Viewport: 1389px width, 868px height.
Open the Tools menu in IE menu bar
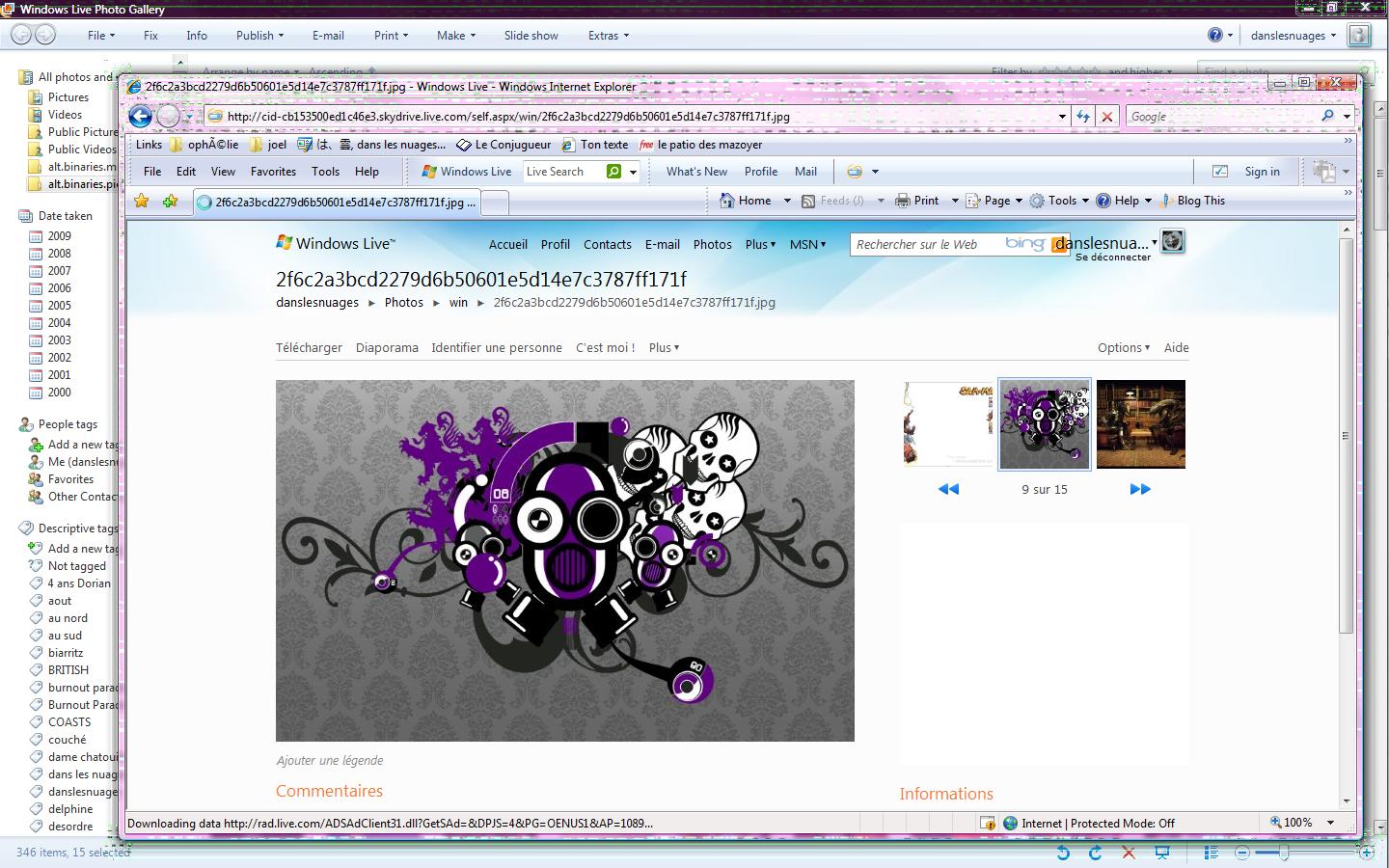(325, 172)
